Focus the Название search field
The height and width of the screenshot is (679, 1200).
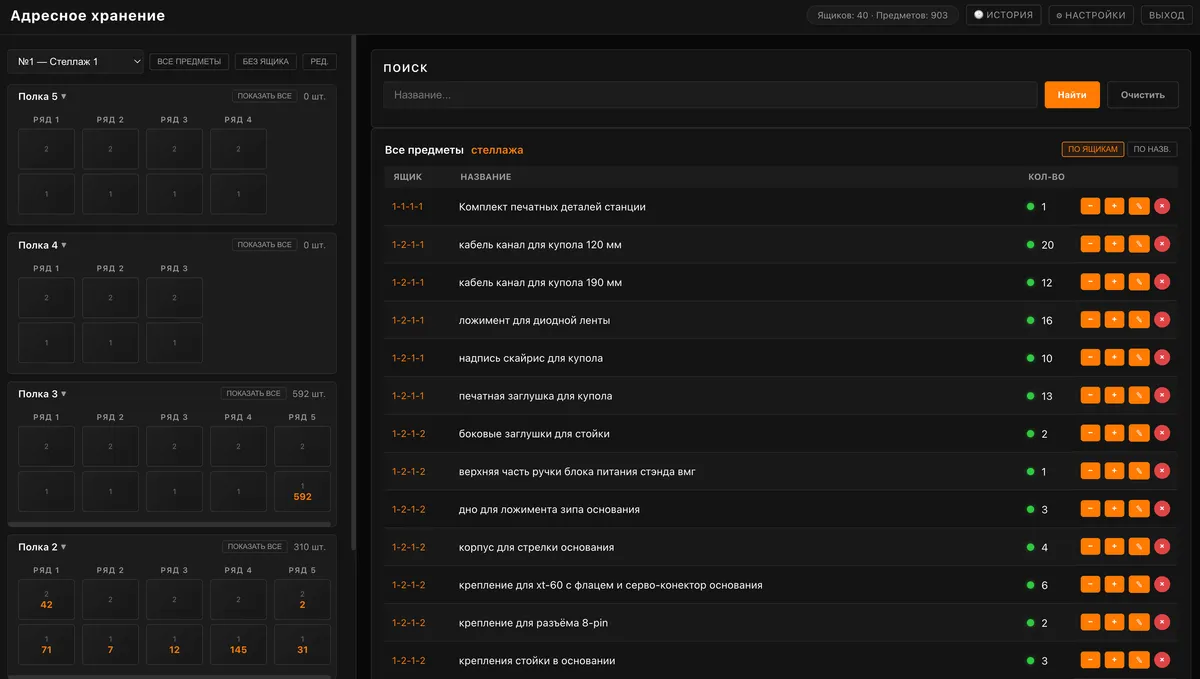click(x=710, y=95)
